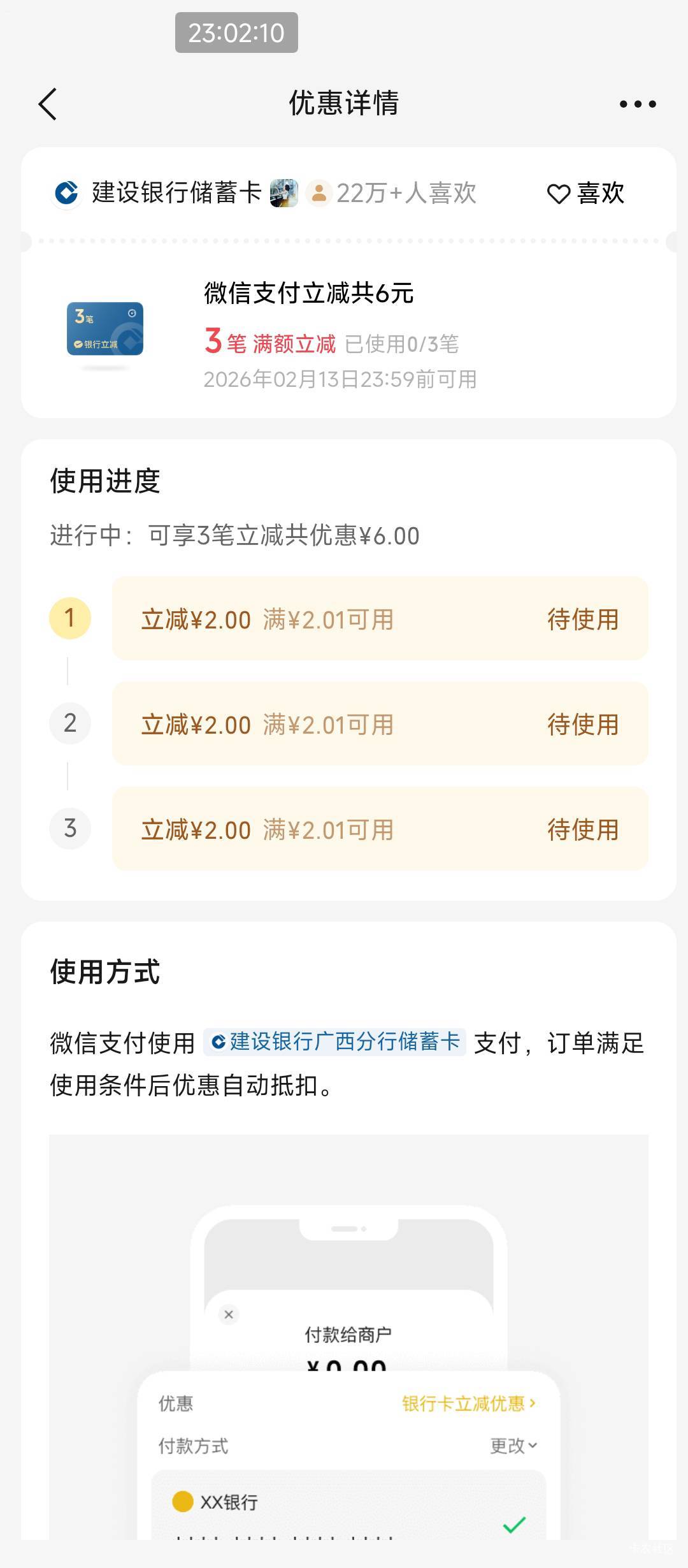Tap the orange user icon before 22万+人喜欢
Screen dimensions: 688x1568
click(x=319, y=193)
